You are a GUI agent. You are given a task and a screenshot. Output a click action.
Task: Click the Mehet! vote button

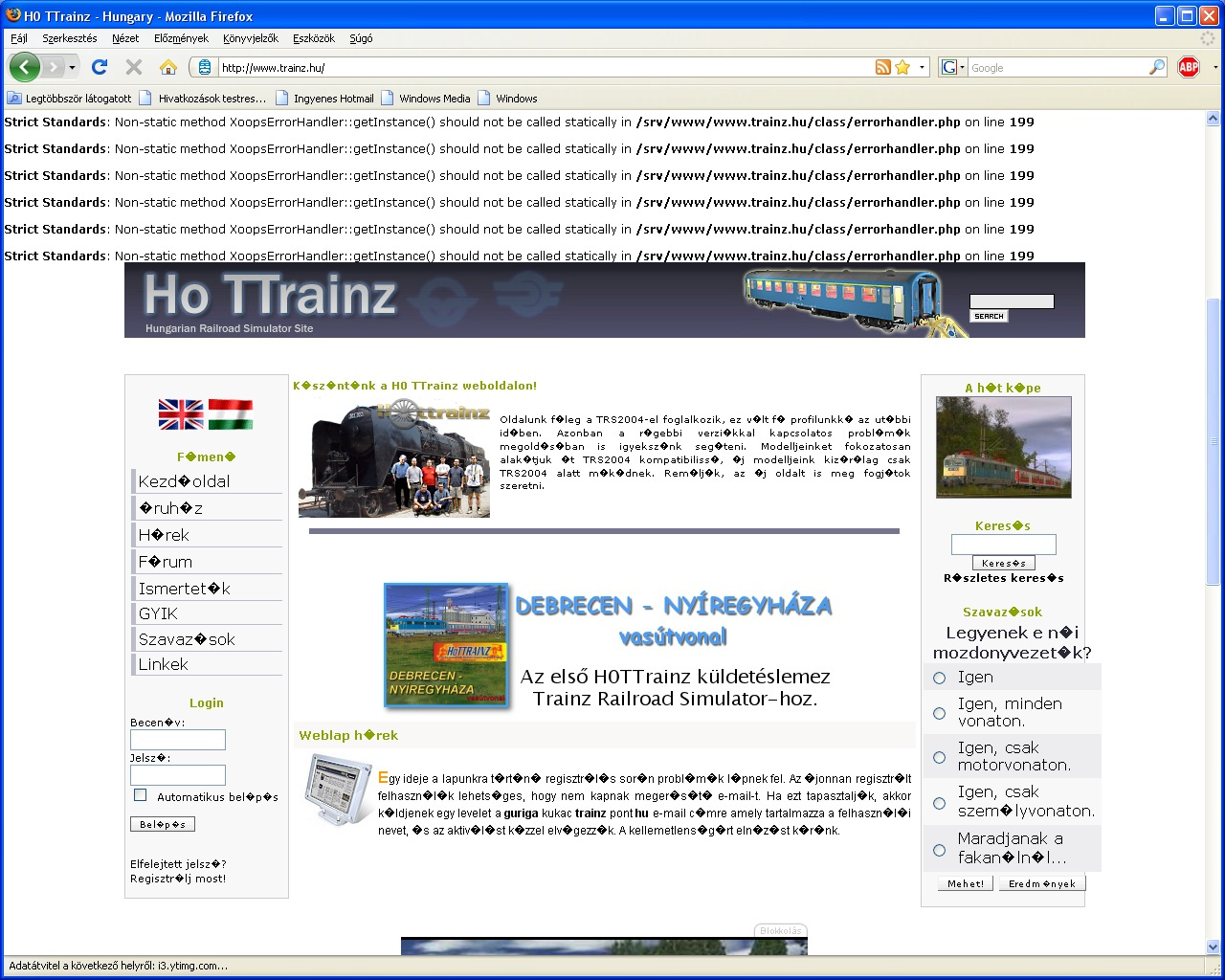pyautogui.click(x=966, y=883)
